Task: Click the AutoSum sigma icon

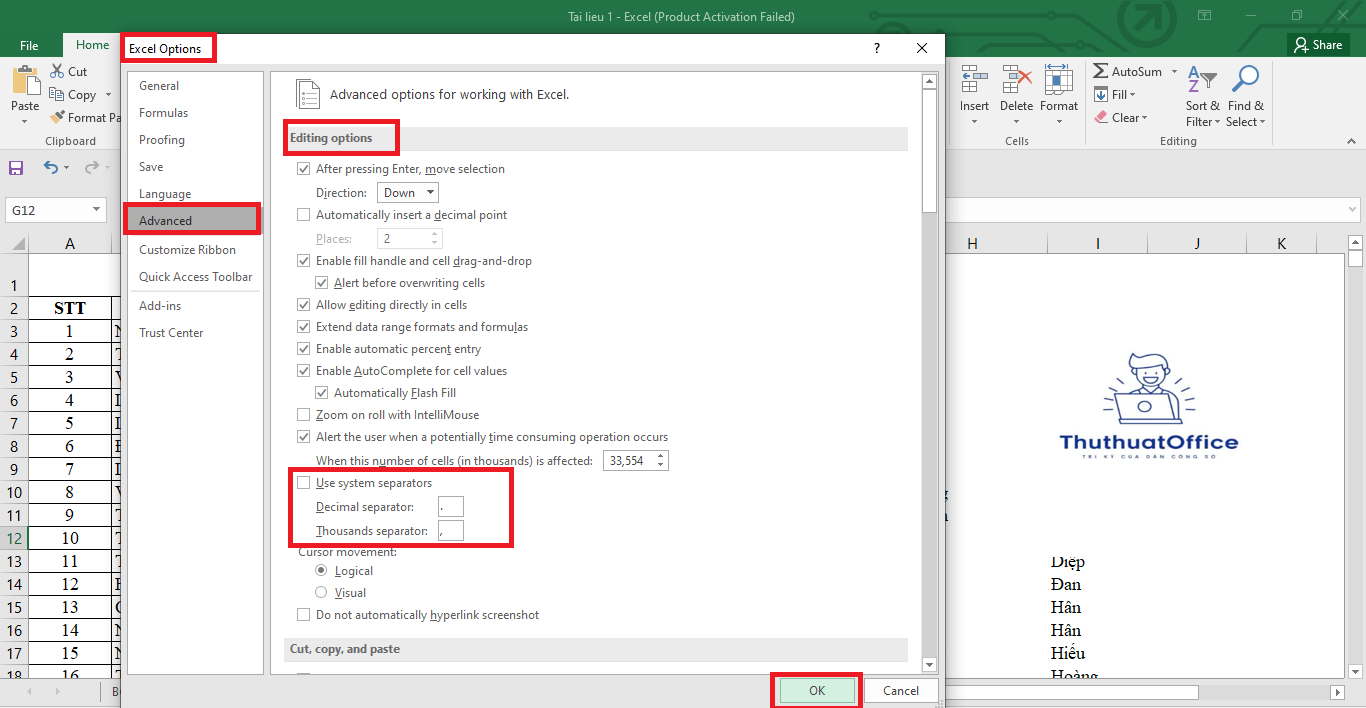Action: tap(1101, 72)
